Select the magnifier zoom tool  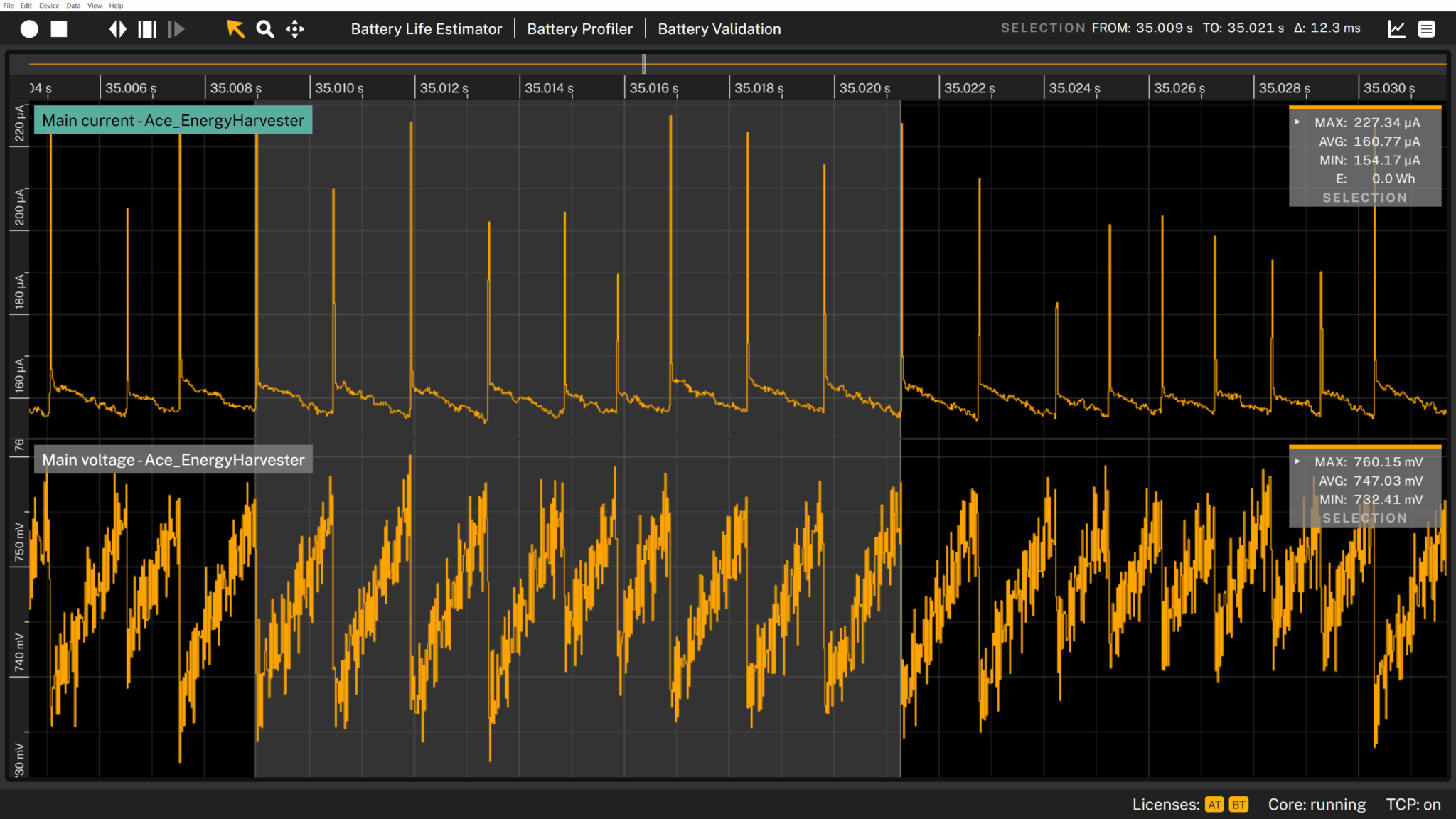[x=265, y=29]
